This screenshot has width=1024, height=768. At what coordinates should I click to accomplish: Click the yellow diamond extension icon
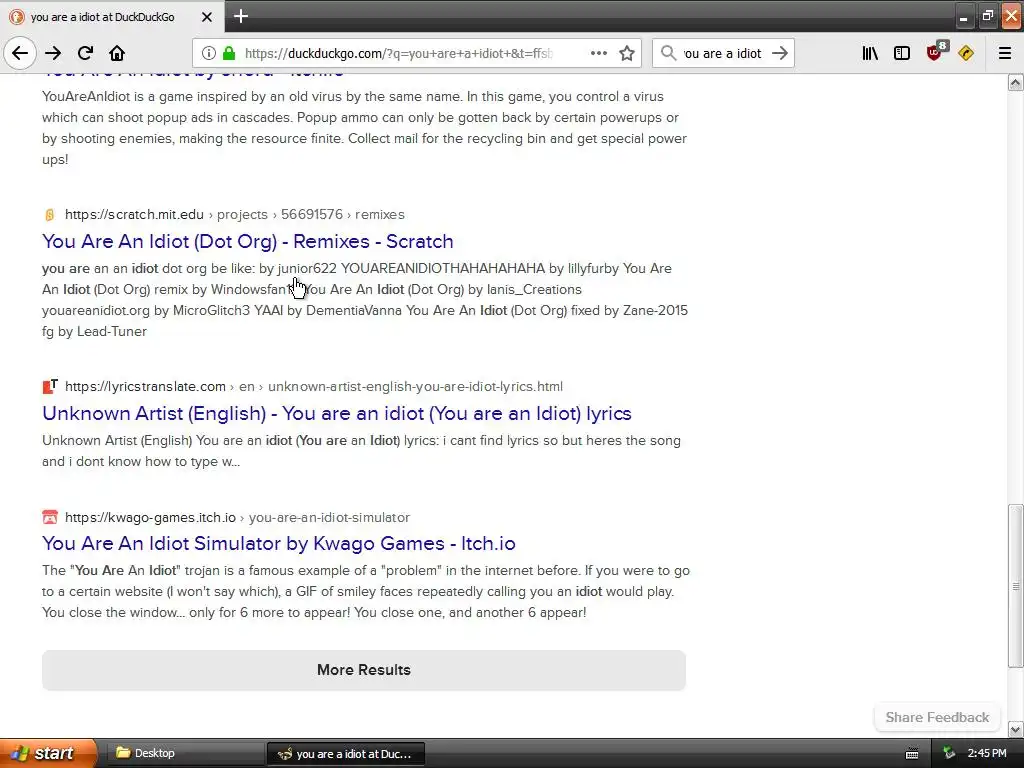coord(966,53)
